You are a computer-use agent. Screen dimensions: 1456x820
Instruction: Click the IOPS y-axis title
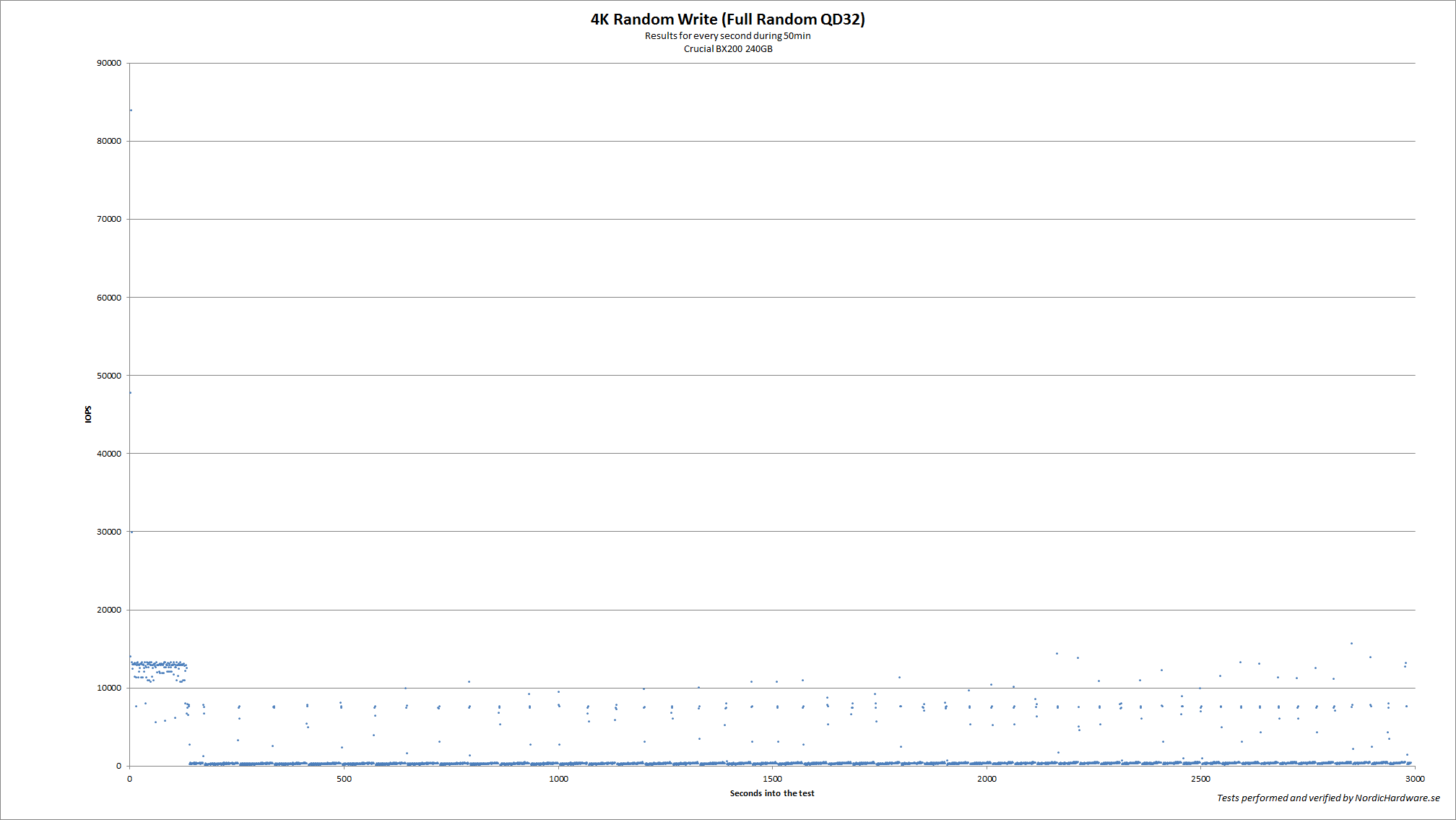coord(88,414)
